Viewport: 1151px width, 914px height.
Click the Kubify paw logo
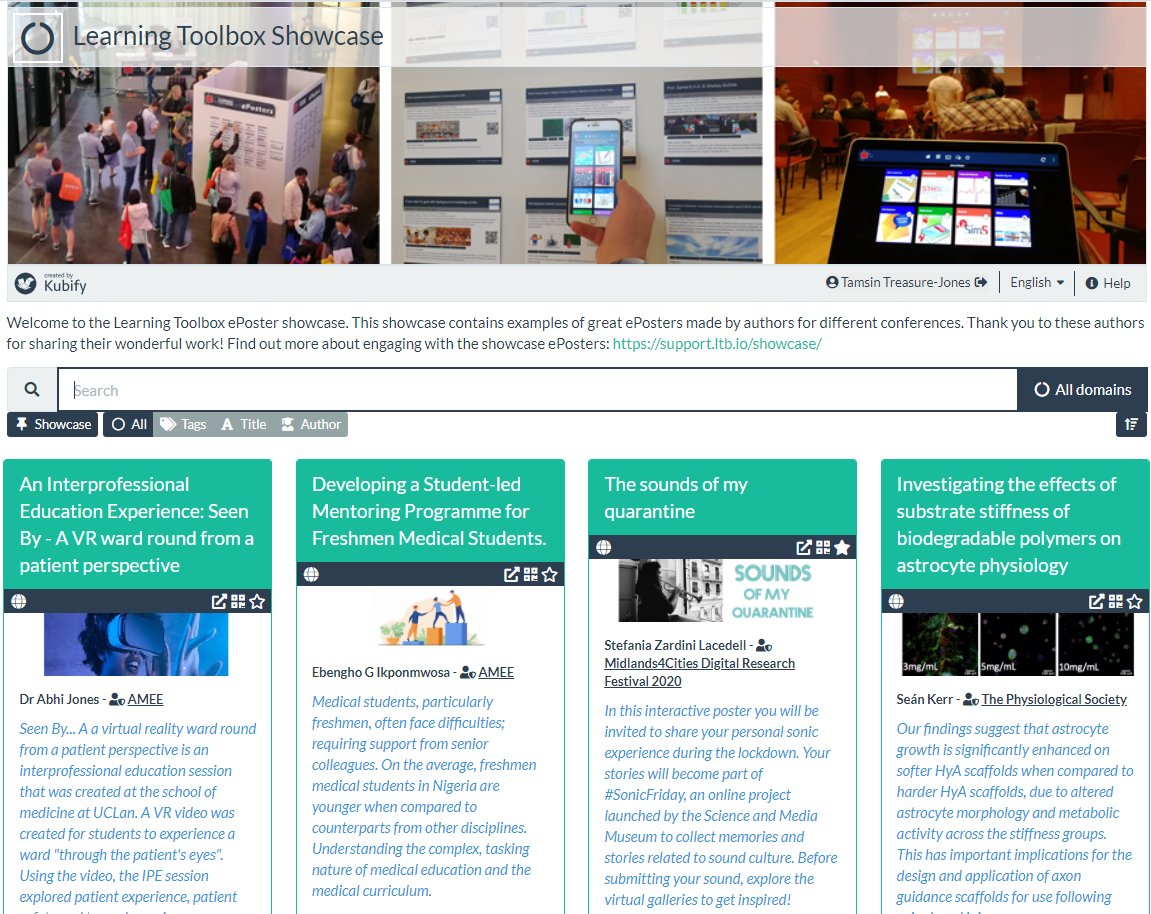(x=23, y=282)
